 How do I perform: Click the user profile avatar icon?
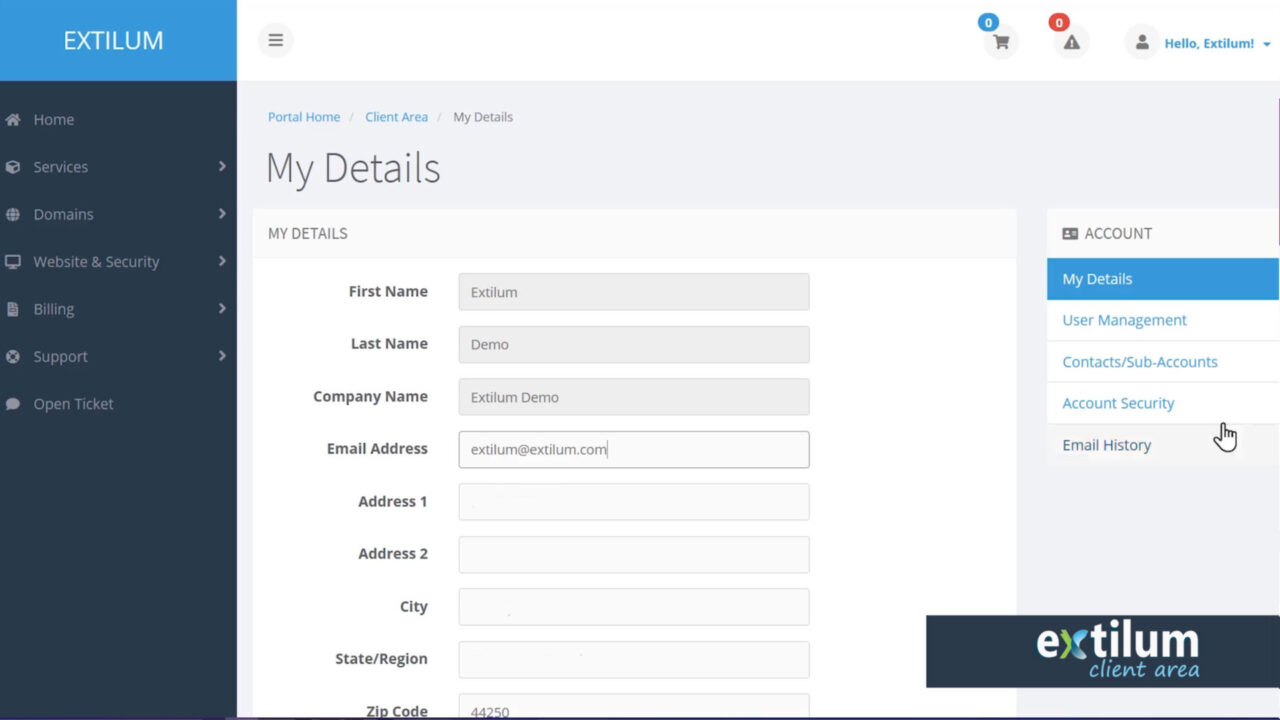point(1141,42)
